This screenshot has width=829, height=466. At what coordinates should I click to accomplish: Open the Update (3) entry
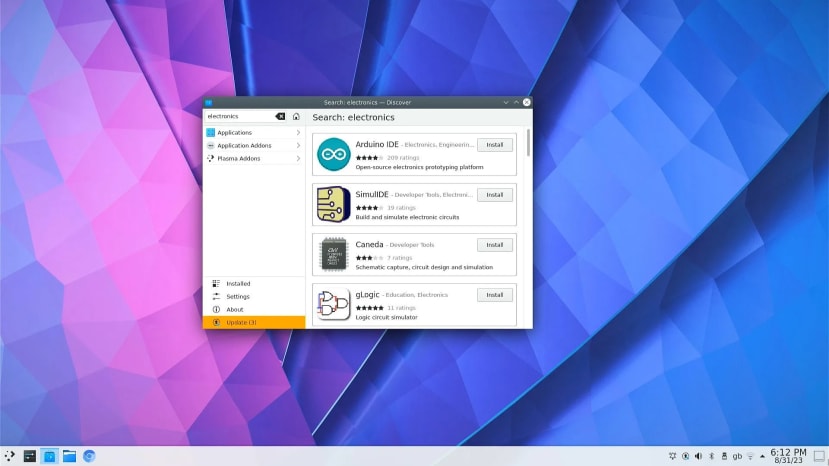pos(254,322)
